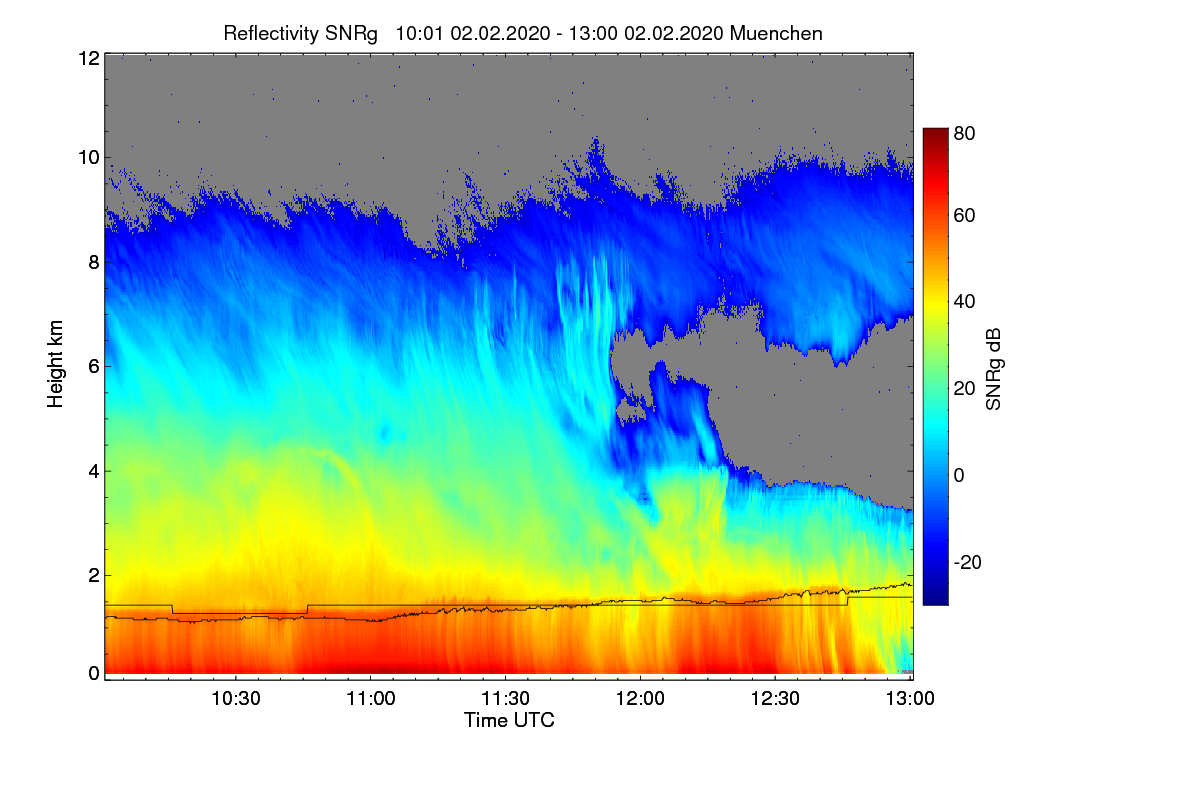Click the height axis value 10

(x=87, y=158)
